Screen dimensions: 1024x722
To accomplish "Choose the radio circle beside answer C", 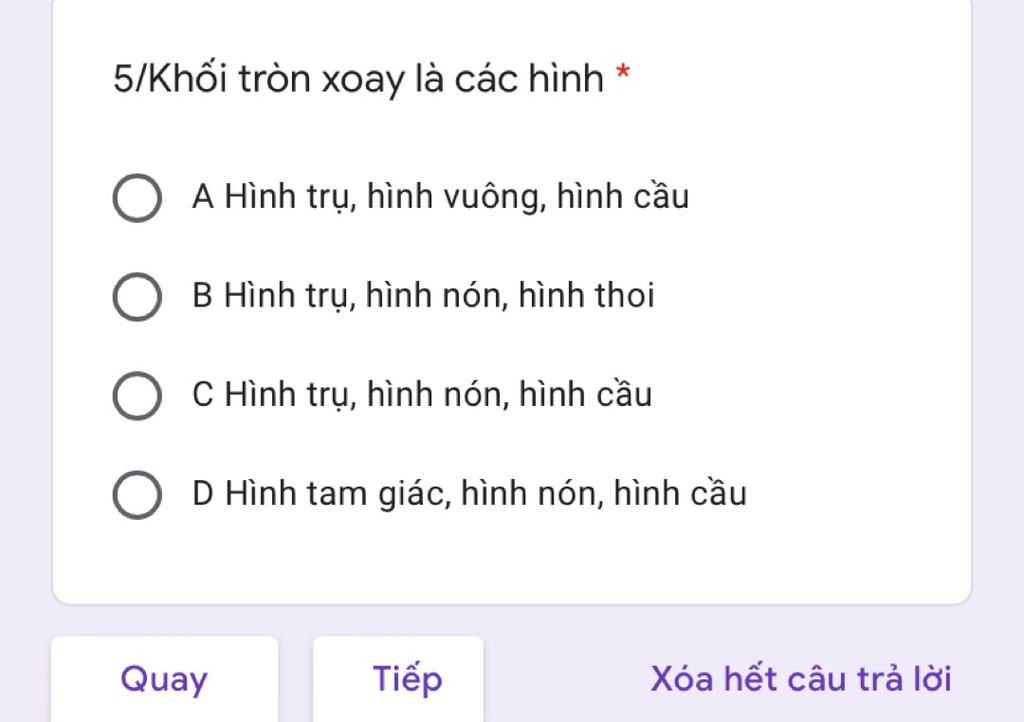I will [137, 396].
